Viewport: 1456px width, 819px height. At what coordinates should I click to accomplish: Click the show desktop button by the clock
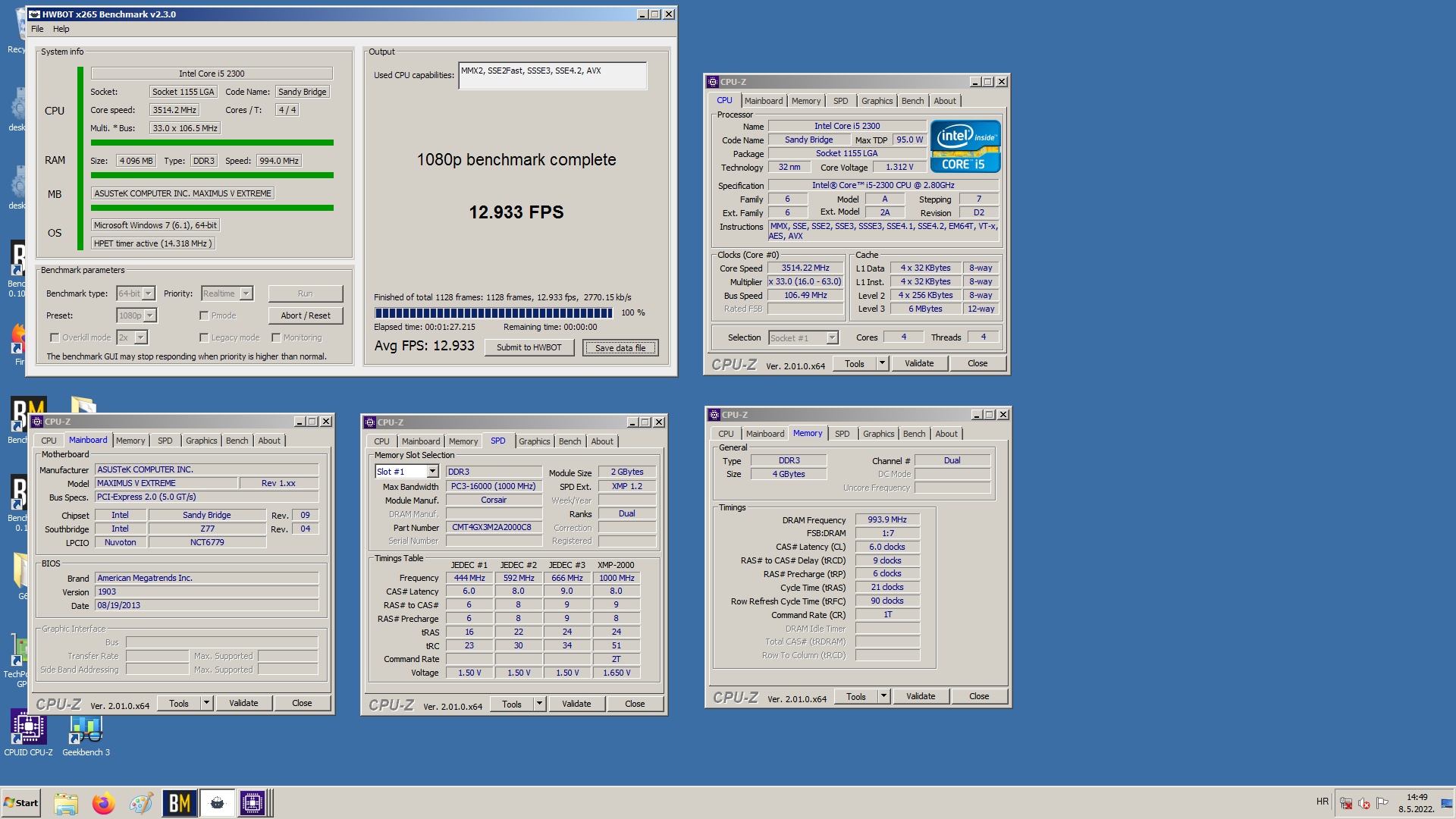pyautogui.click(x=1448, y=803)
